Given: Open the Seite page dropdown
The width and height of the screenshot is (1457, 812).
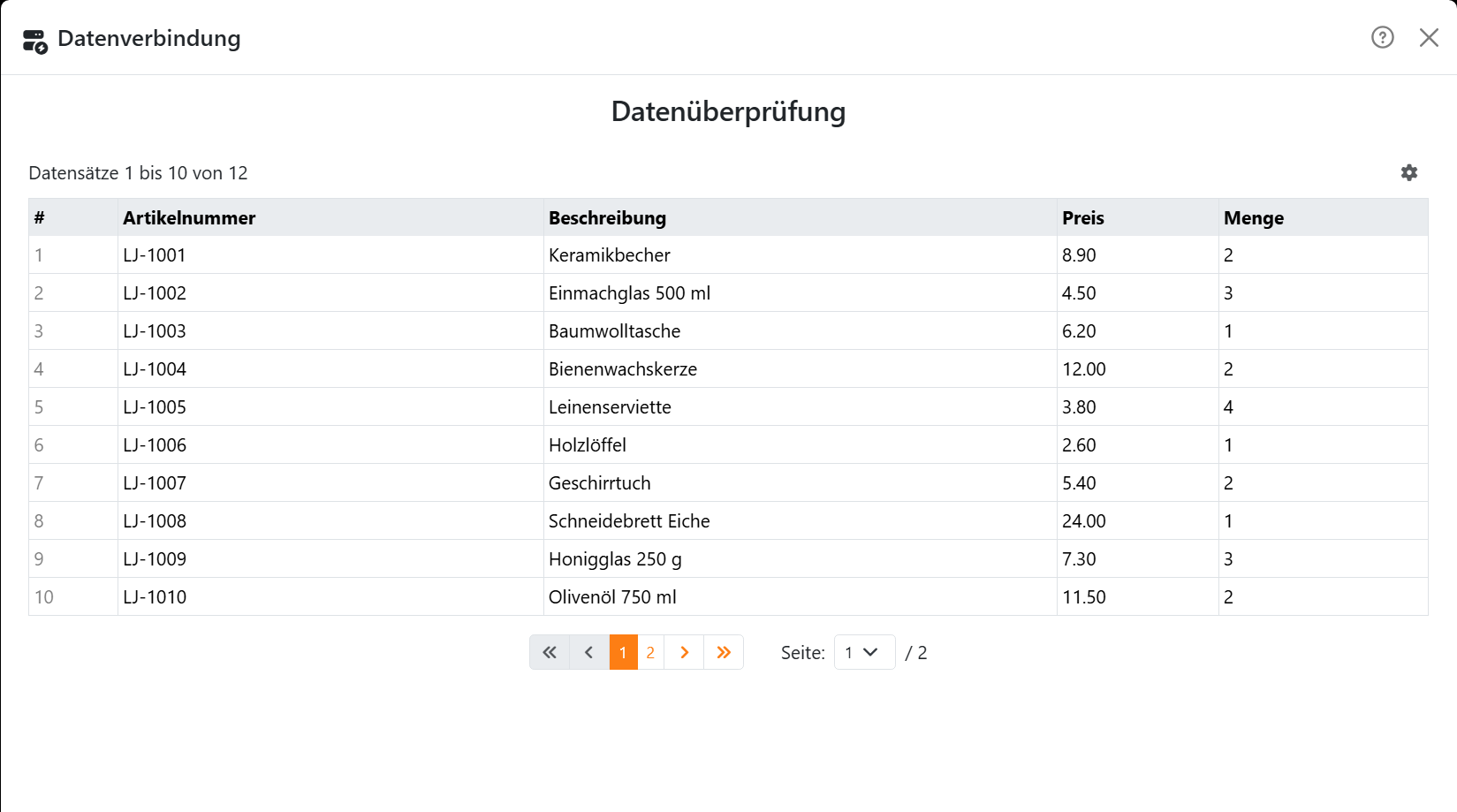Looking at the screenshot, I should tap(864, 652).
